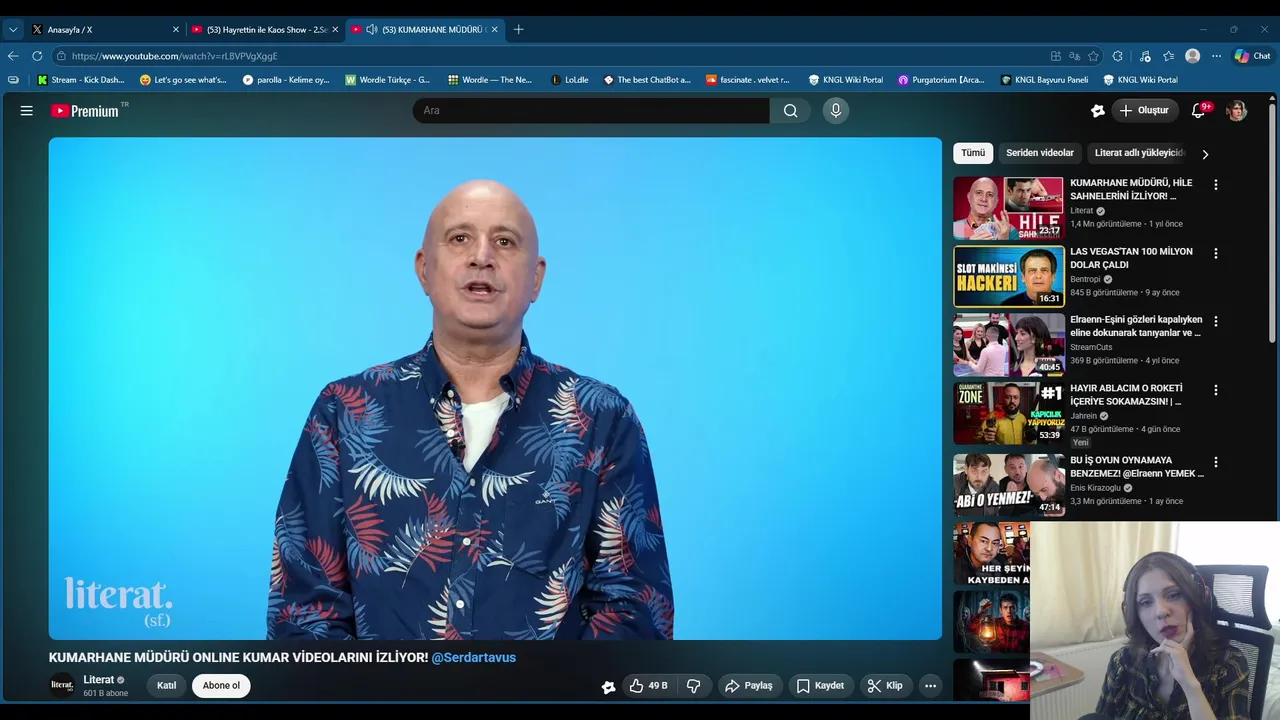This screenshot has width=1280, height=720.
Task: Open the Wordle Türkçe bookmark
Action: pyautogui.click(x=388, y=80)
